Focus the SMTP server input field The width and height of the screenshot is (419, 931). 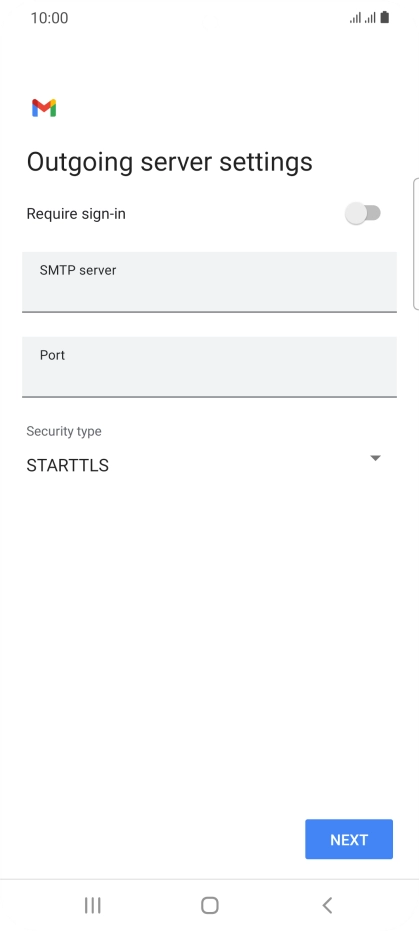pyautogui.click(x=210, y=282)
